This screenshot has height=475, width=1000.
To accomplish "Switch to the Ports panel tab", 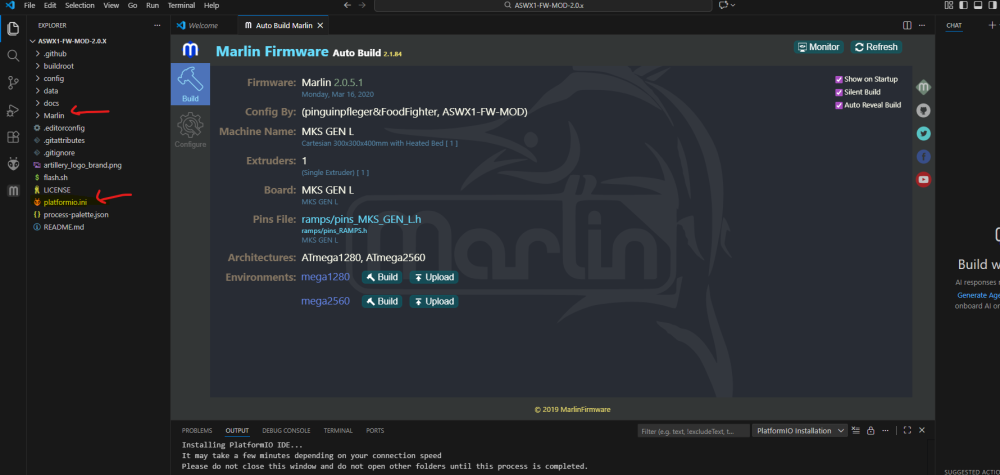I will (375, 430).
